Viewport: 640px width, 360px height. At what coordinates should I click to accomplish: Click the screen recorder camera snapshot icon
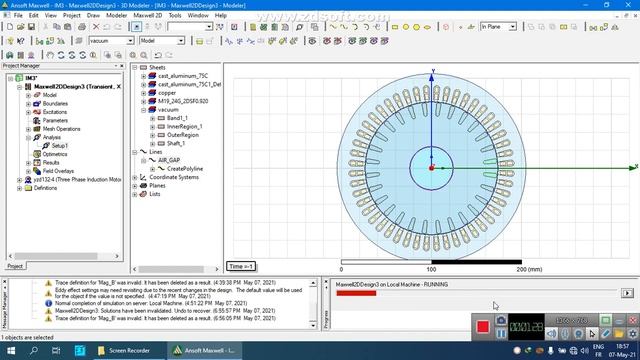501,320
